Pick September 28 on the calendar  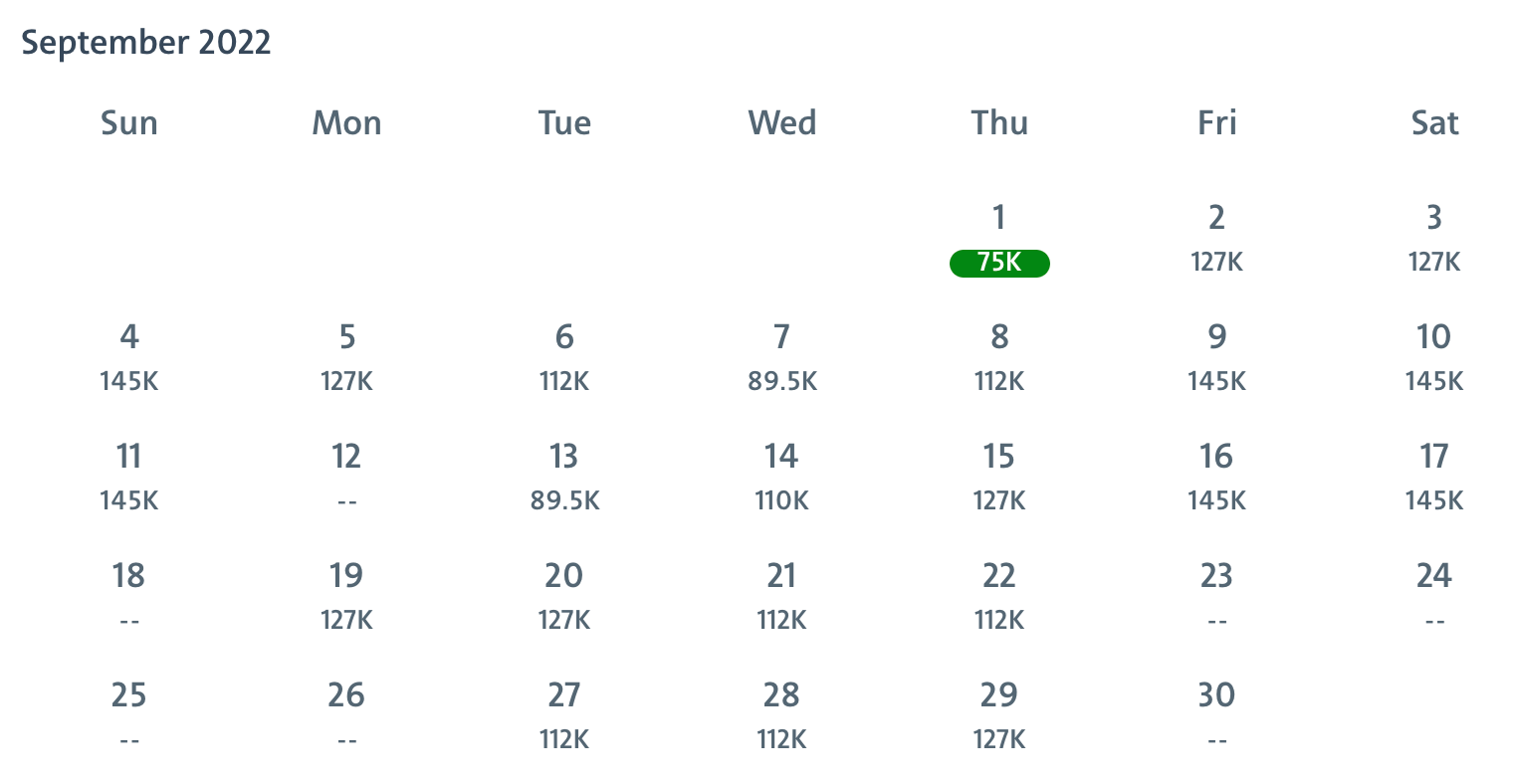781,715
